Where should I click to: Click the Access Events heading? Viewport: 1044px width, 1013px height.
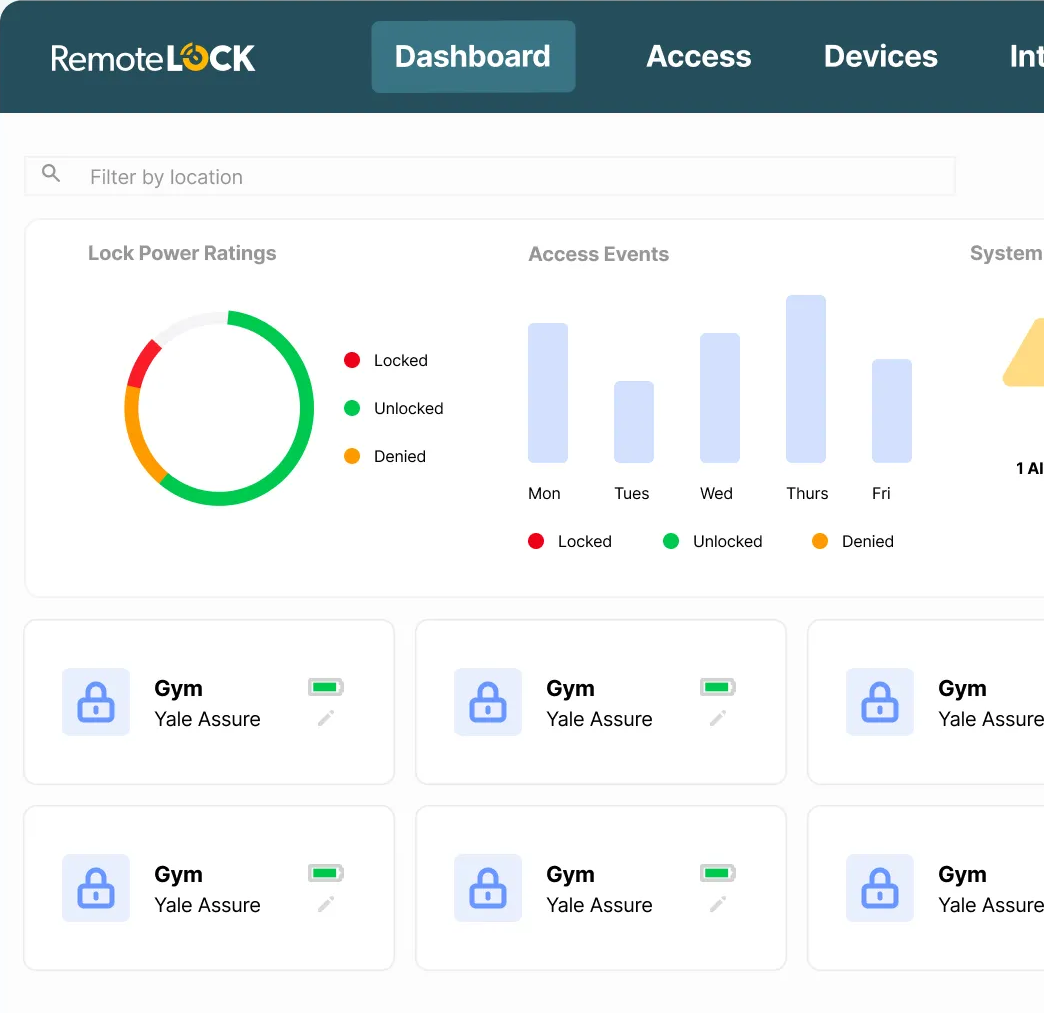[599, 254]
